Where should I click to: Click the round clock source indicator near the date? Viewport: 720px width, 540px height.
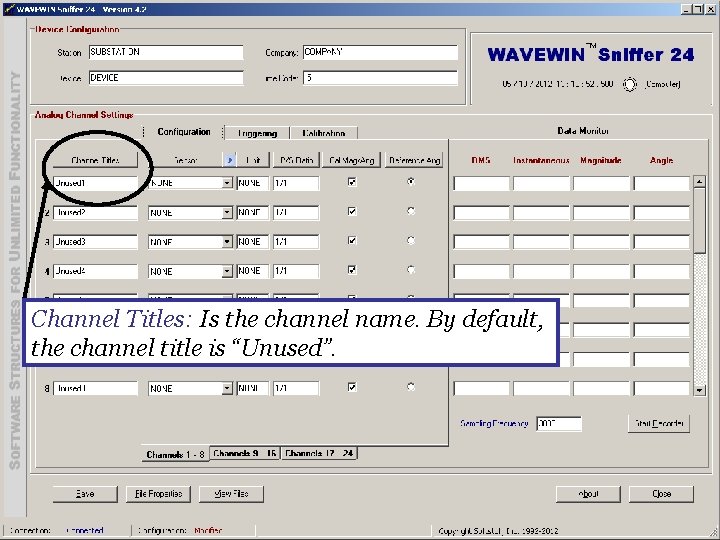pyautogui.click(x=630, y=84)
